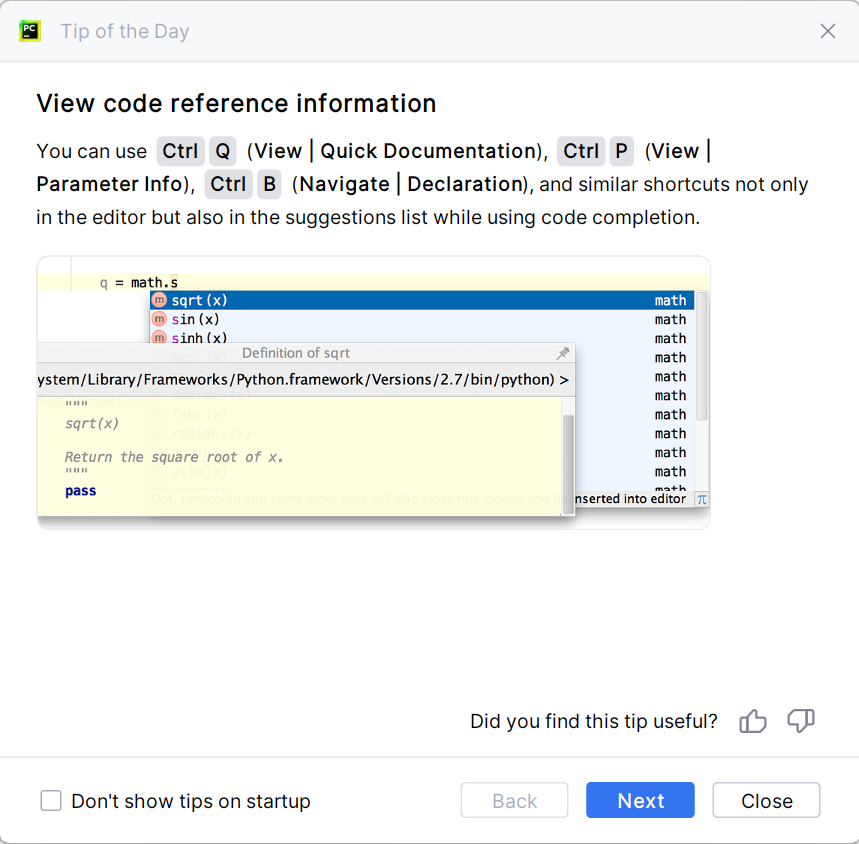Click the method icon beside sin(x)
This screenshot has width=859, height=844.
point(159,319)
